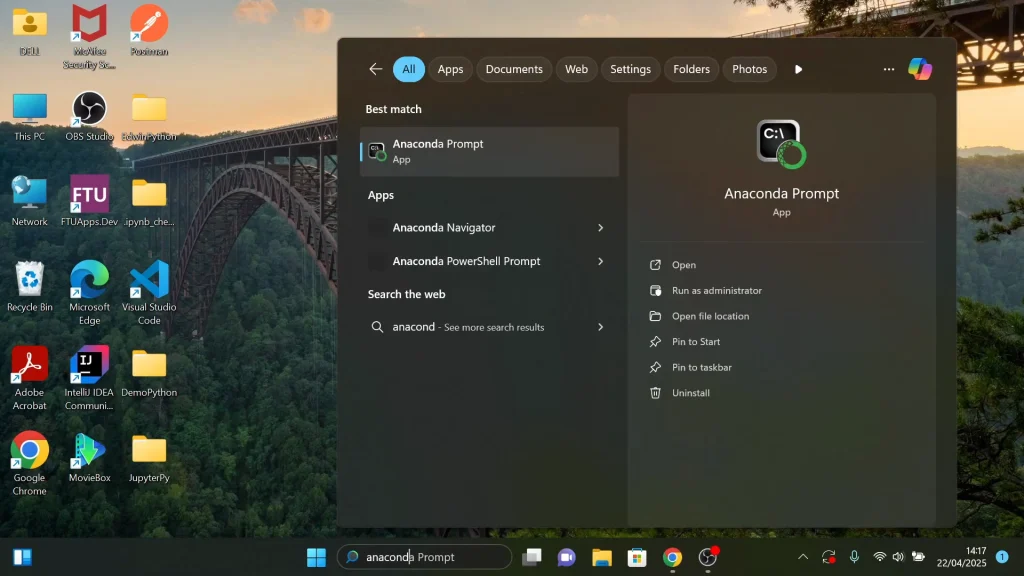Open OBS Studio from taskbar

point(708,557)
